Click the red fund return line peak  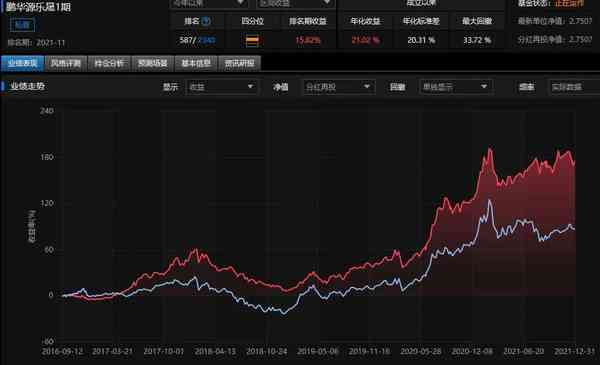pos(489,149)
